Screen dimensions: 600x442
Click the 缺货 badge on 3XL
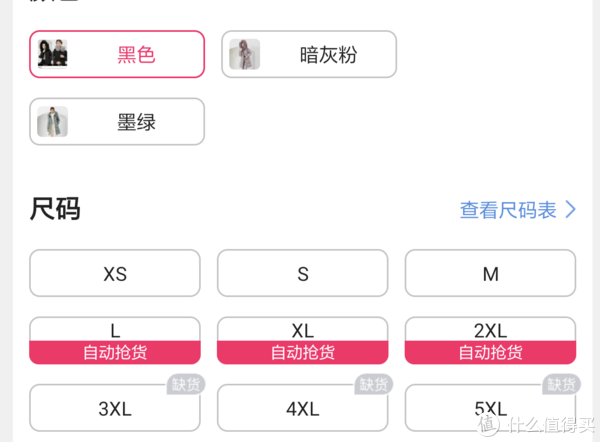(x=186, y=384)
